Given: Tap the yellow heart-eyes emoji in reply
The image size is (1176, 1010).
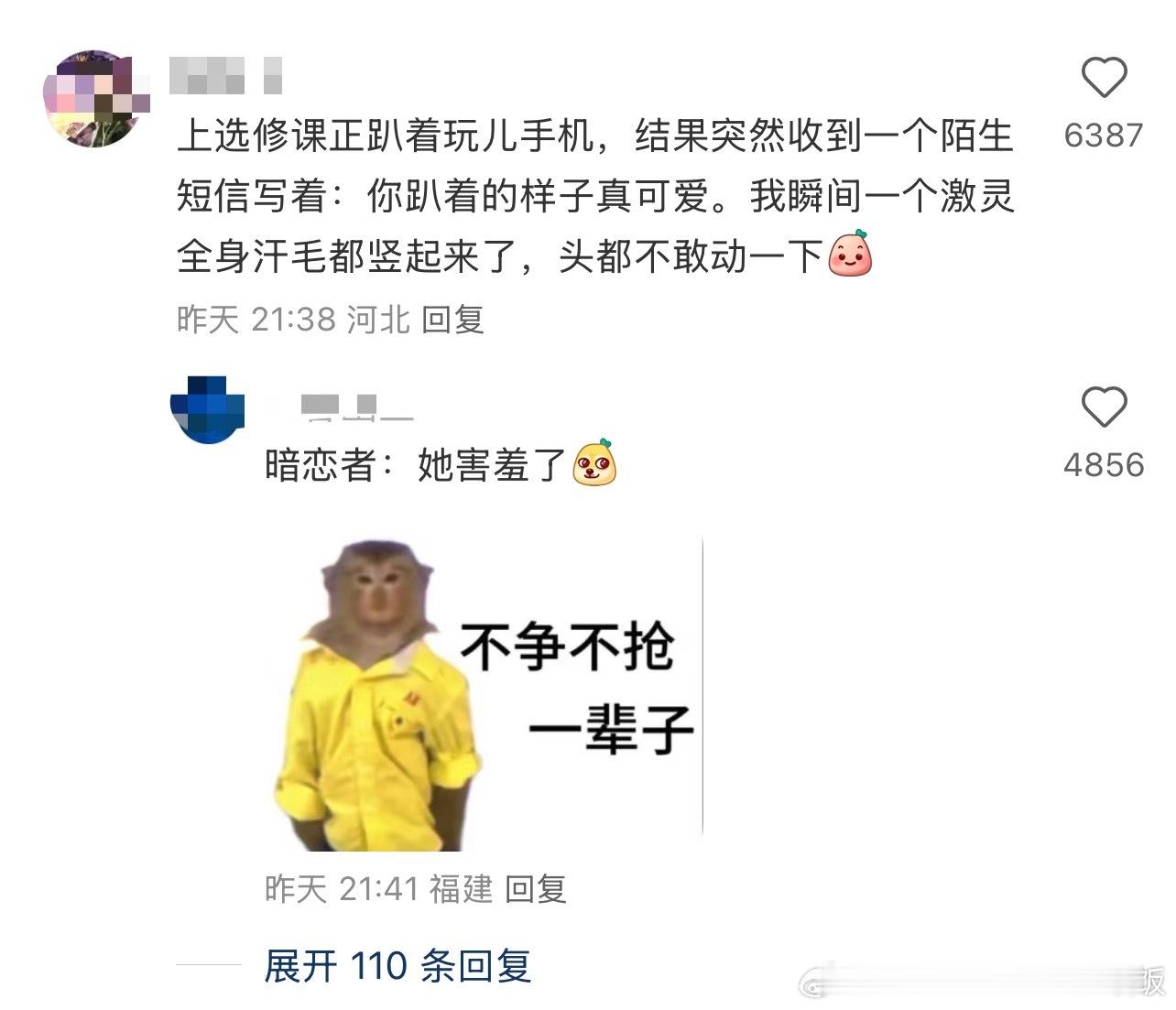Looking at the screenshot, I should click(x=594, y=463).
